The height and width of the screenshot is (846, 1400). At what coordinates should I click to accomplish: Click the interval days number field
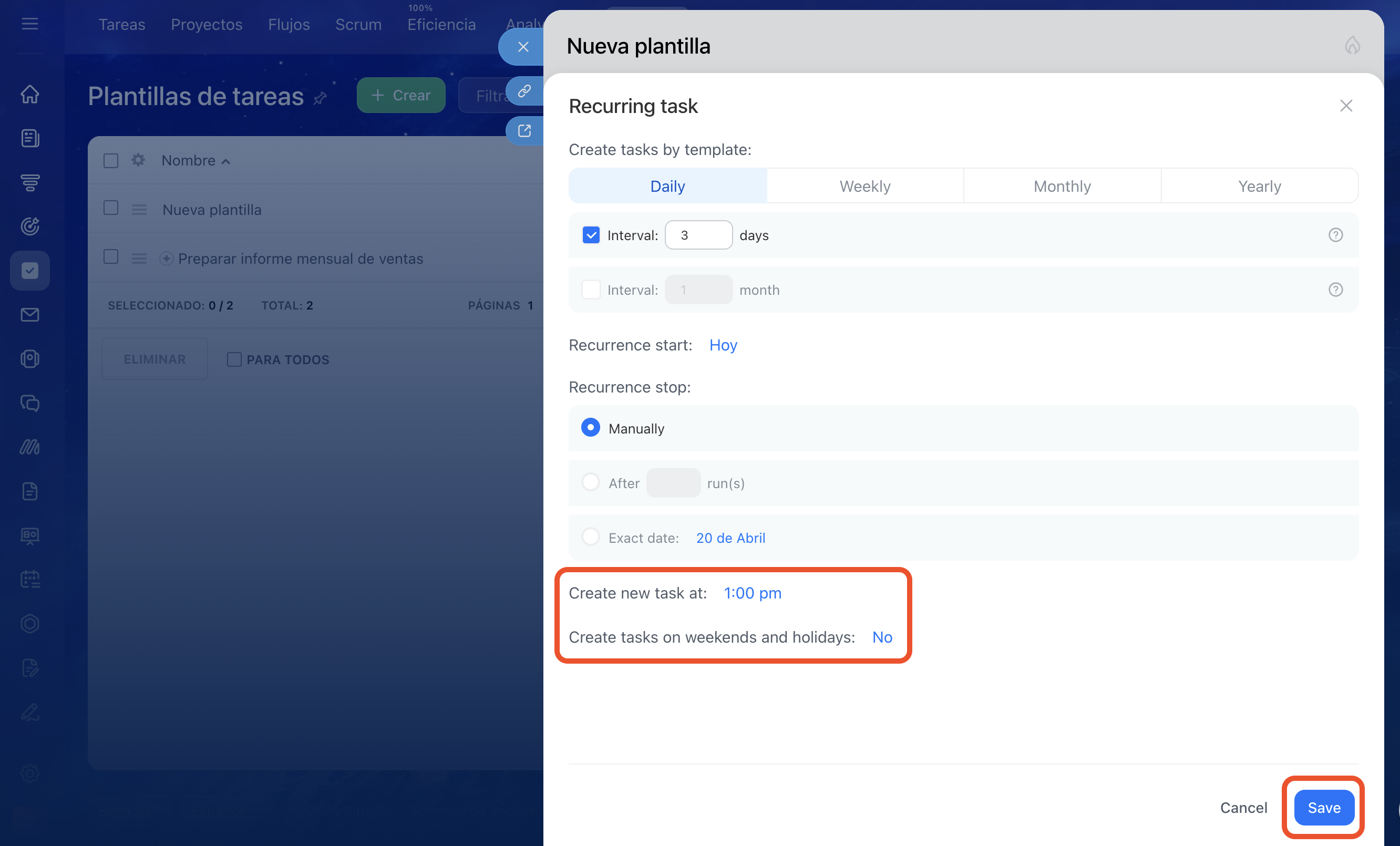[698, 235]
